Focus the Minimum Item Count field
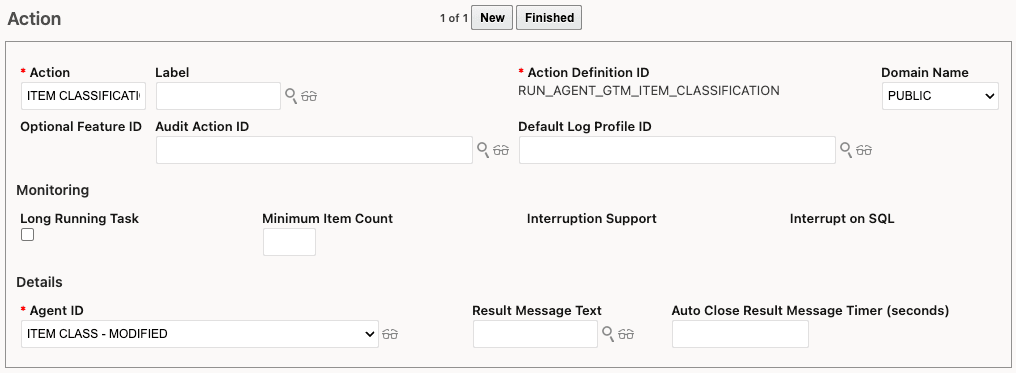This screenshot has width=1016, height=373. click(289, 242)
